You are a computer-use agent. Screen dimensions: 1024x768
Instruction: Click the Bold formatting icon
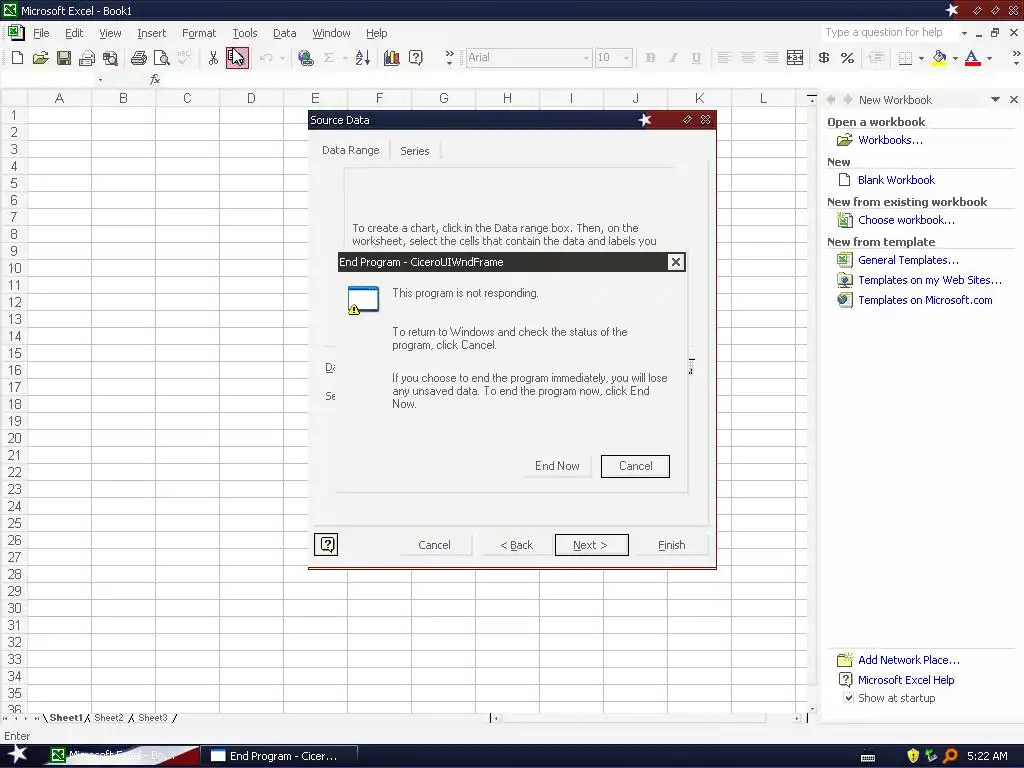650,58
